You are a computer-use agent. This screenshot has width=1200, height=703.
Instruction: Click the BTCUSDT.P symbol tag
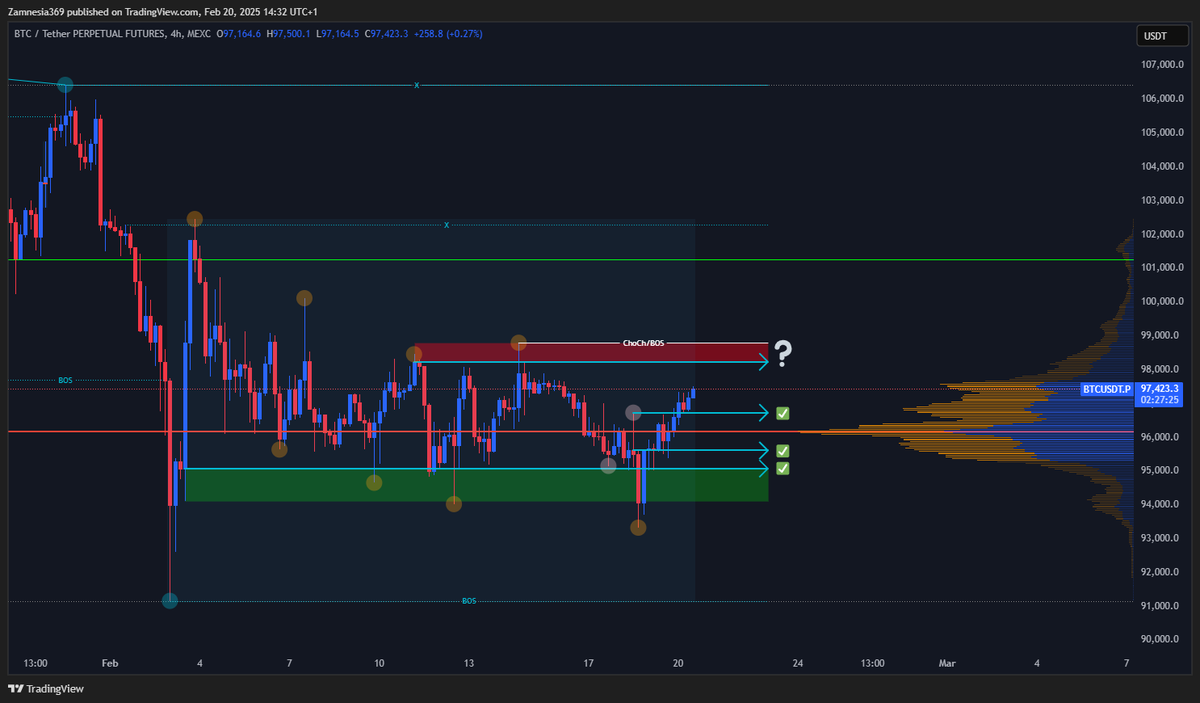1107,389
